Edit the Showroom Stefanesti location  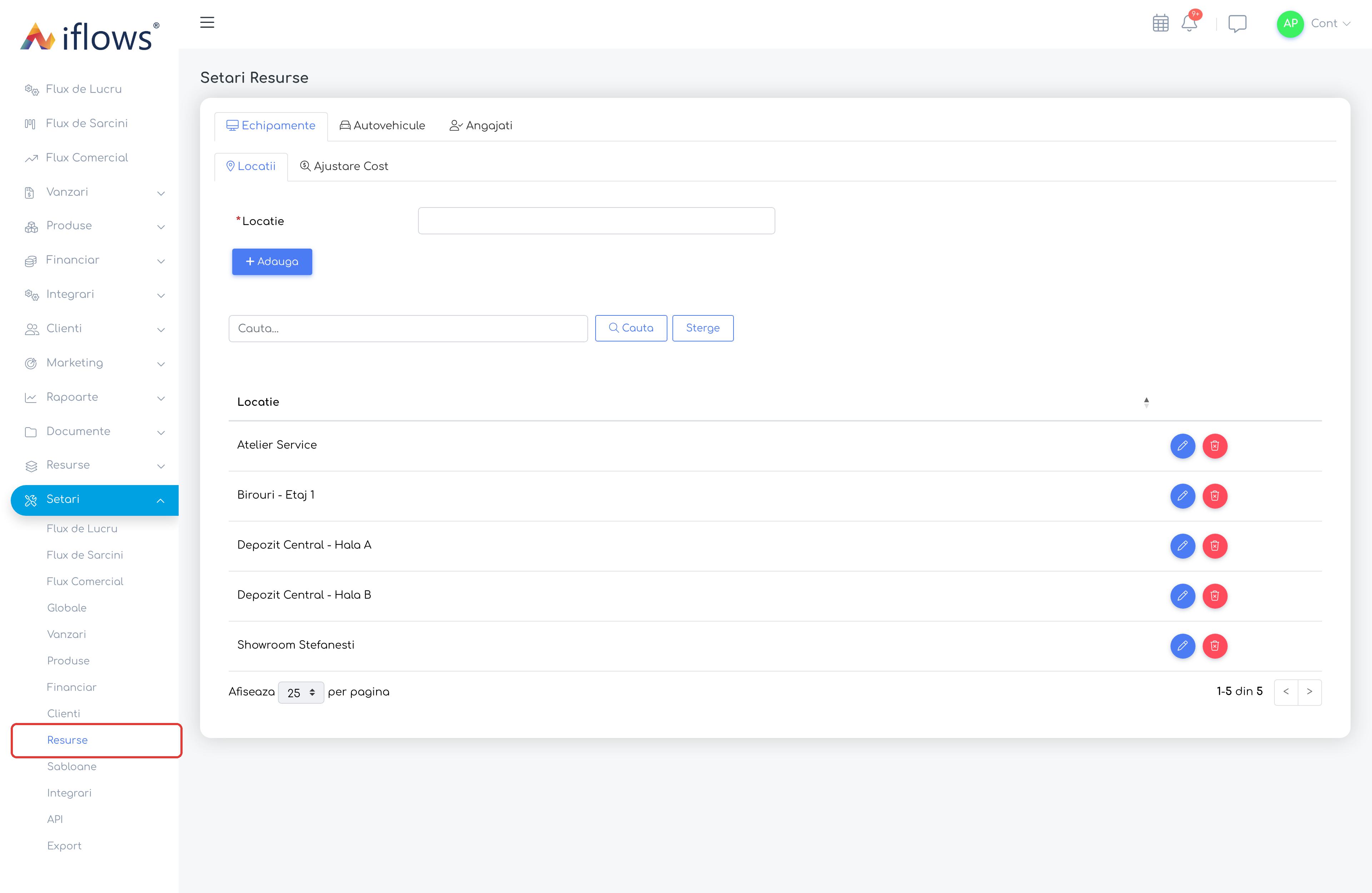(x=1182, y=646)
